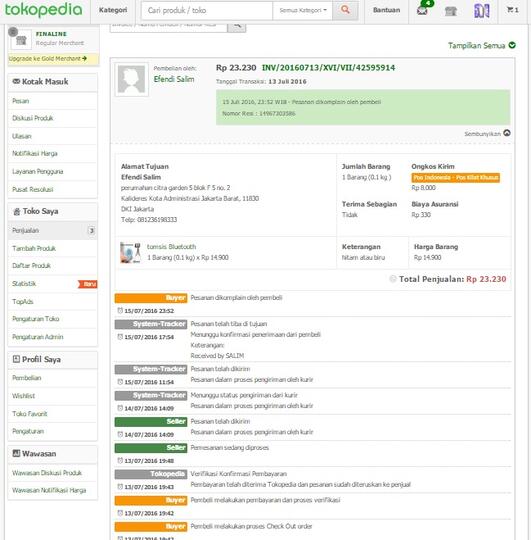Click the info icon beside Total Penjualan
This screenshot has height=540, width=531.
coord(393,279)
